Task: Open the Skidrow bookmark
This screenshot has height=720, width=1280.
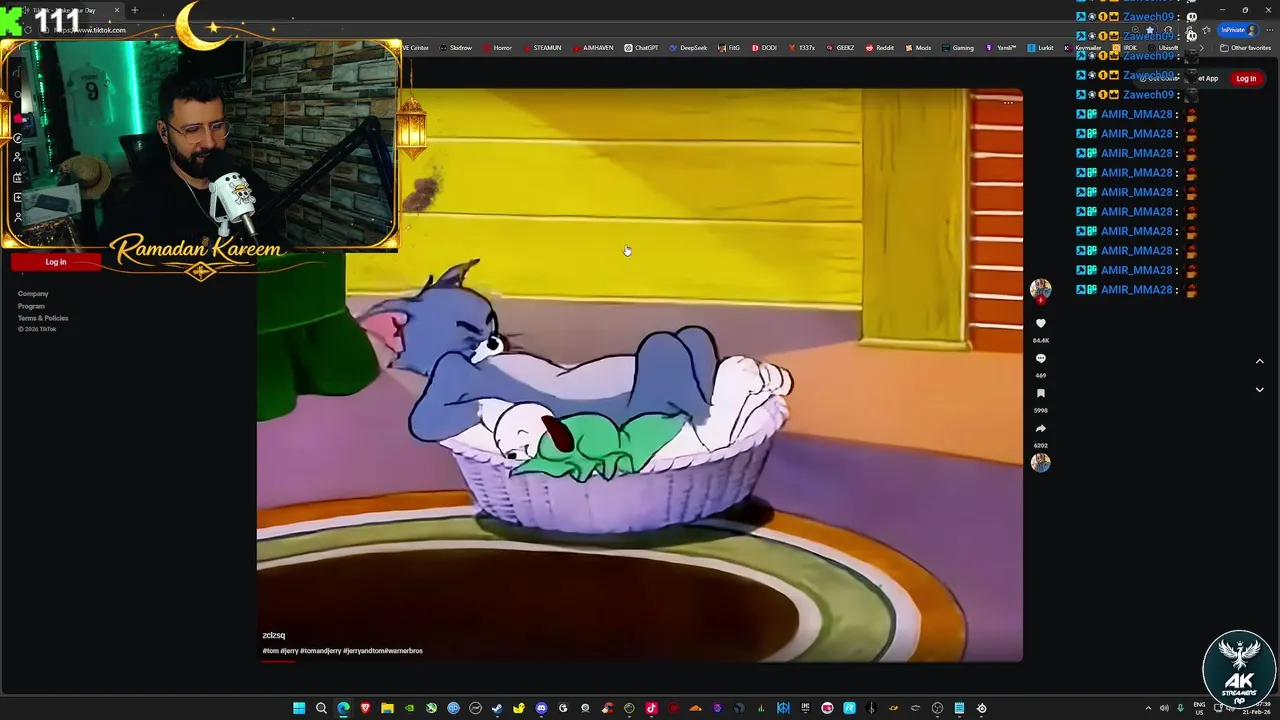Action: coord(455,48)
